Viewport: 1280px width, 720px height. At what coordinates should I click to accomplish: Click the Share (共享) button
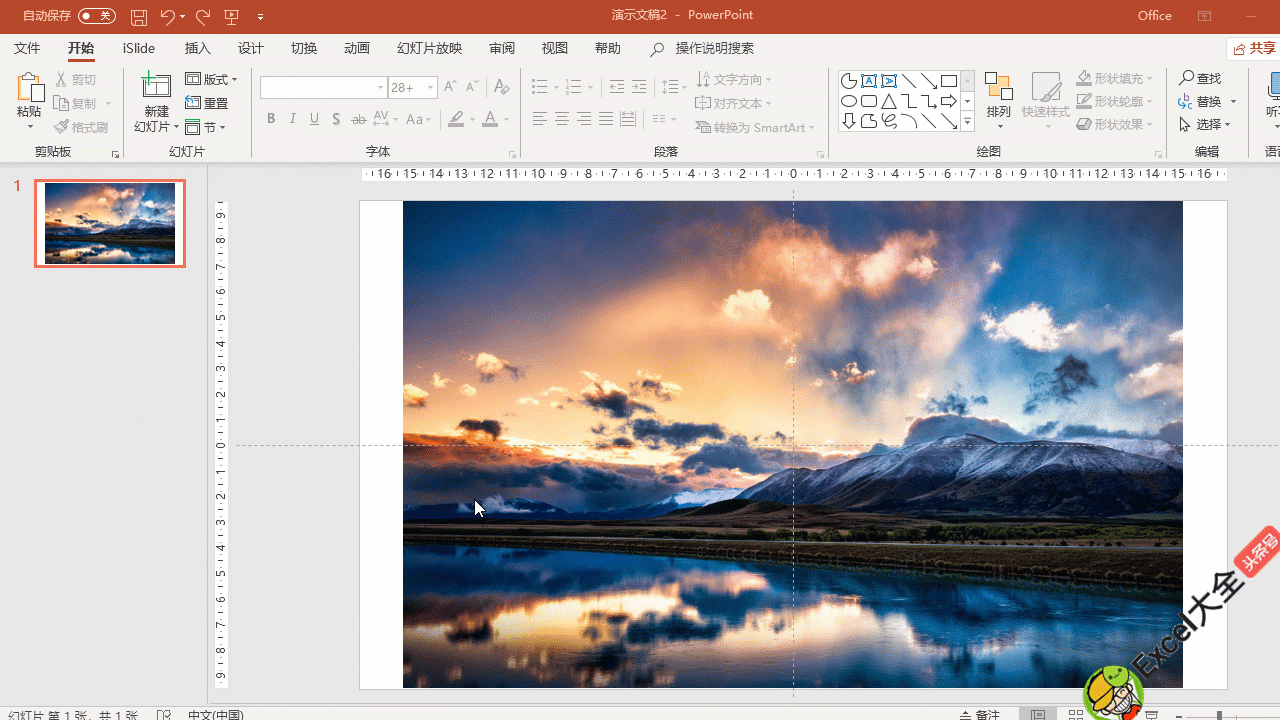(x=1255, y=48)
